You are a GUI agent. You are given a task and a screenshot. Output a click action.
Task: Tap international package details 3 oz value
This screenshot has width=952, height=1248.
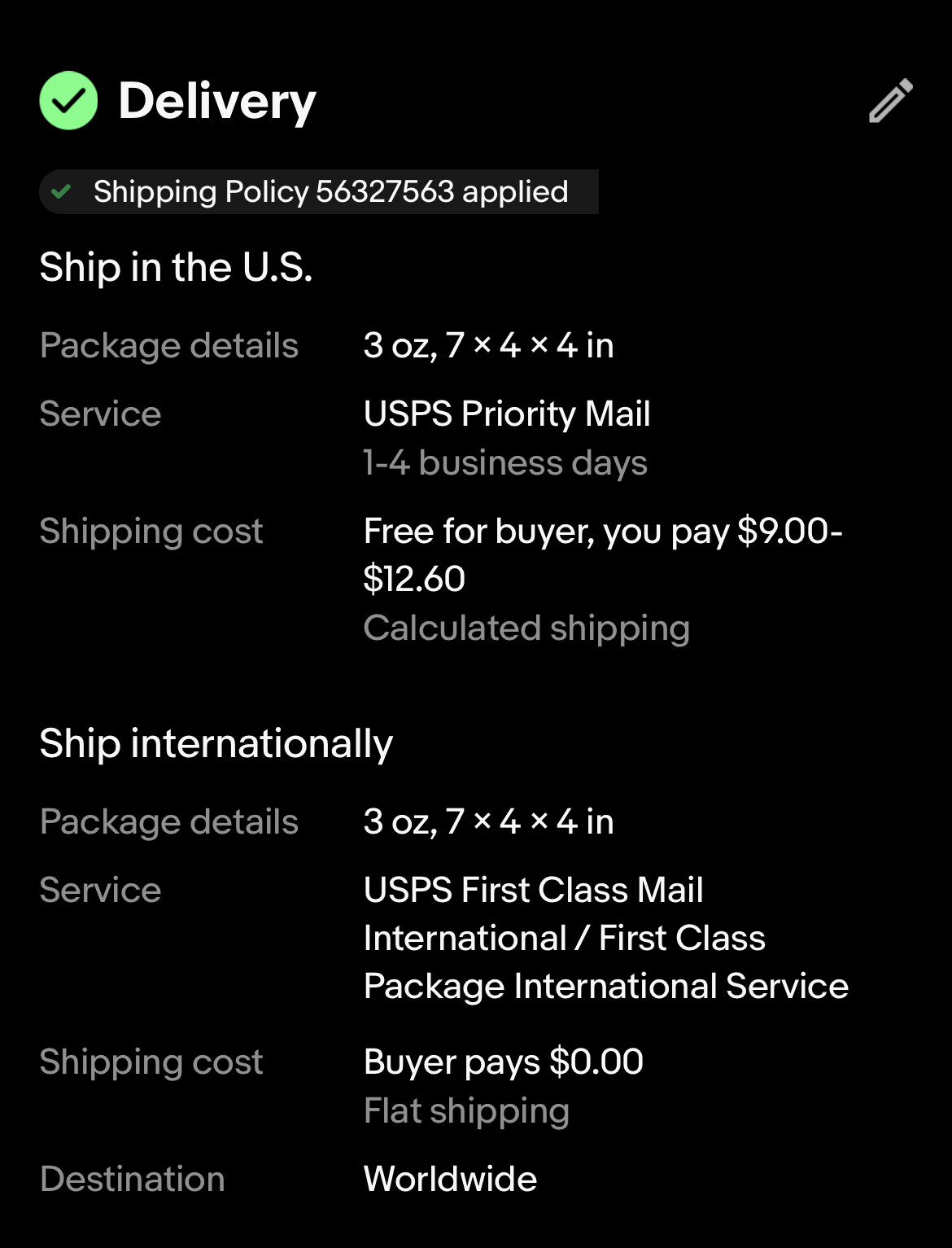[488, 821]
